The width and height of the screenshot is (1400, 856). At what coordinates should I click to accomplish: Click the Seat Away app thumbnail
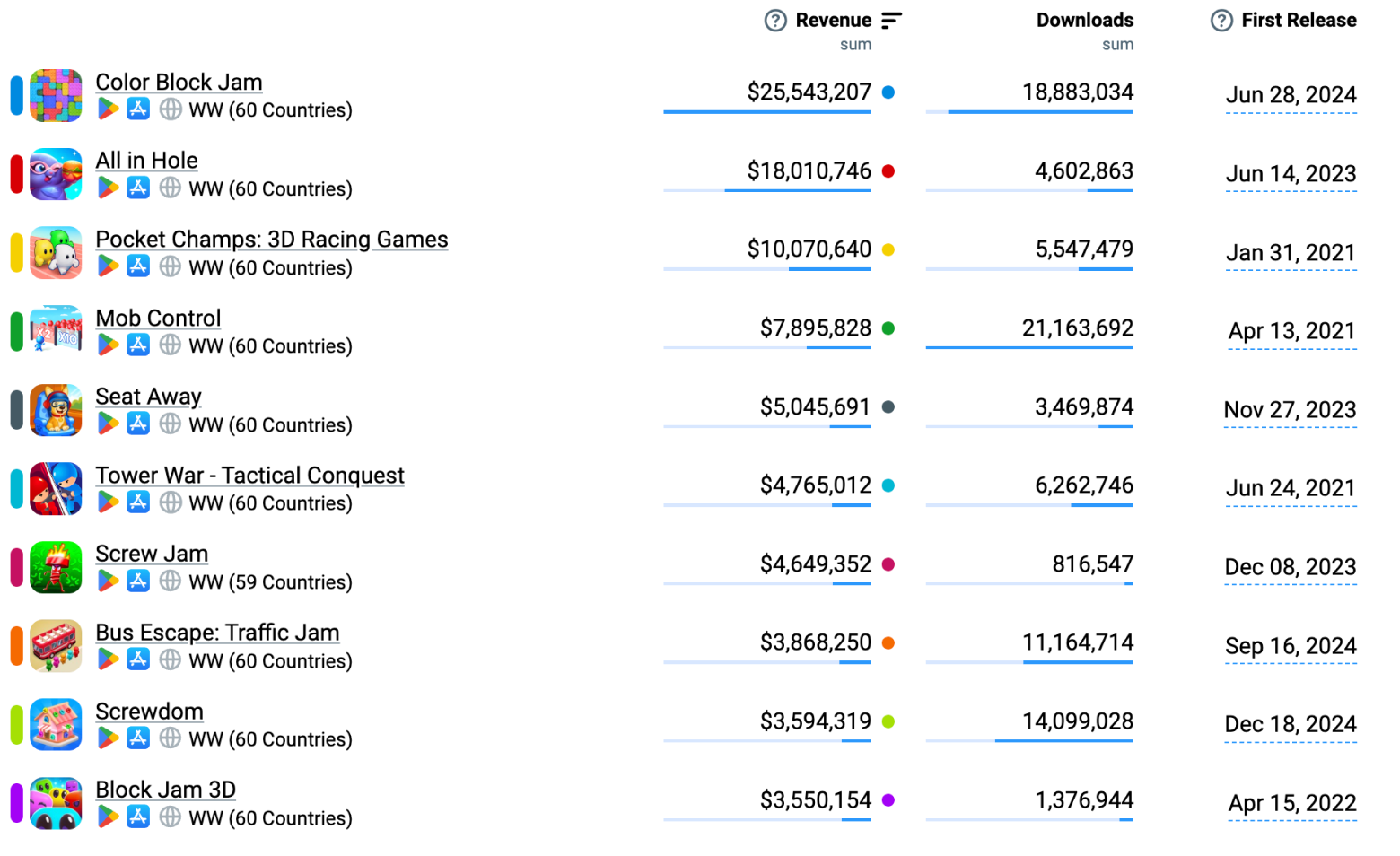56,410
